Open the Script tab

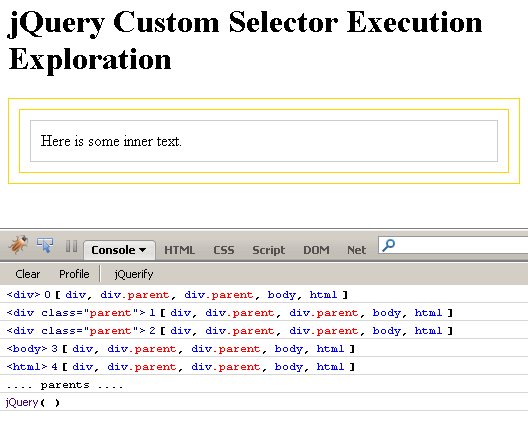(269, 250)
